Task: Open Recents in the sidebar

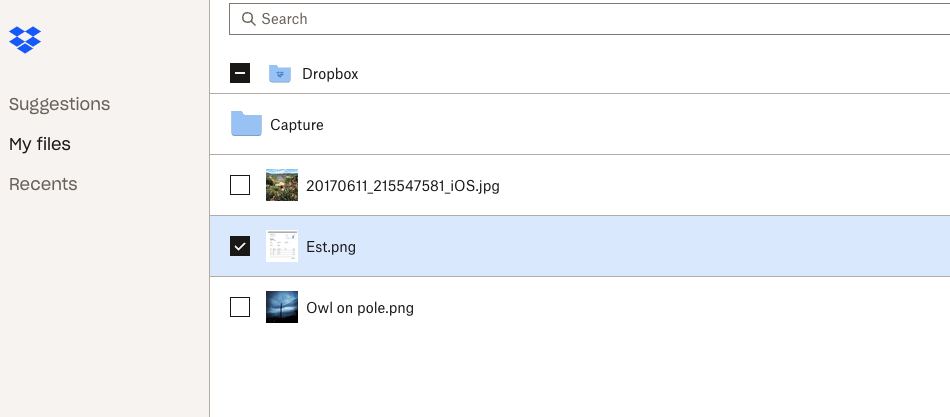Action: (x=43, y=184)
